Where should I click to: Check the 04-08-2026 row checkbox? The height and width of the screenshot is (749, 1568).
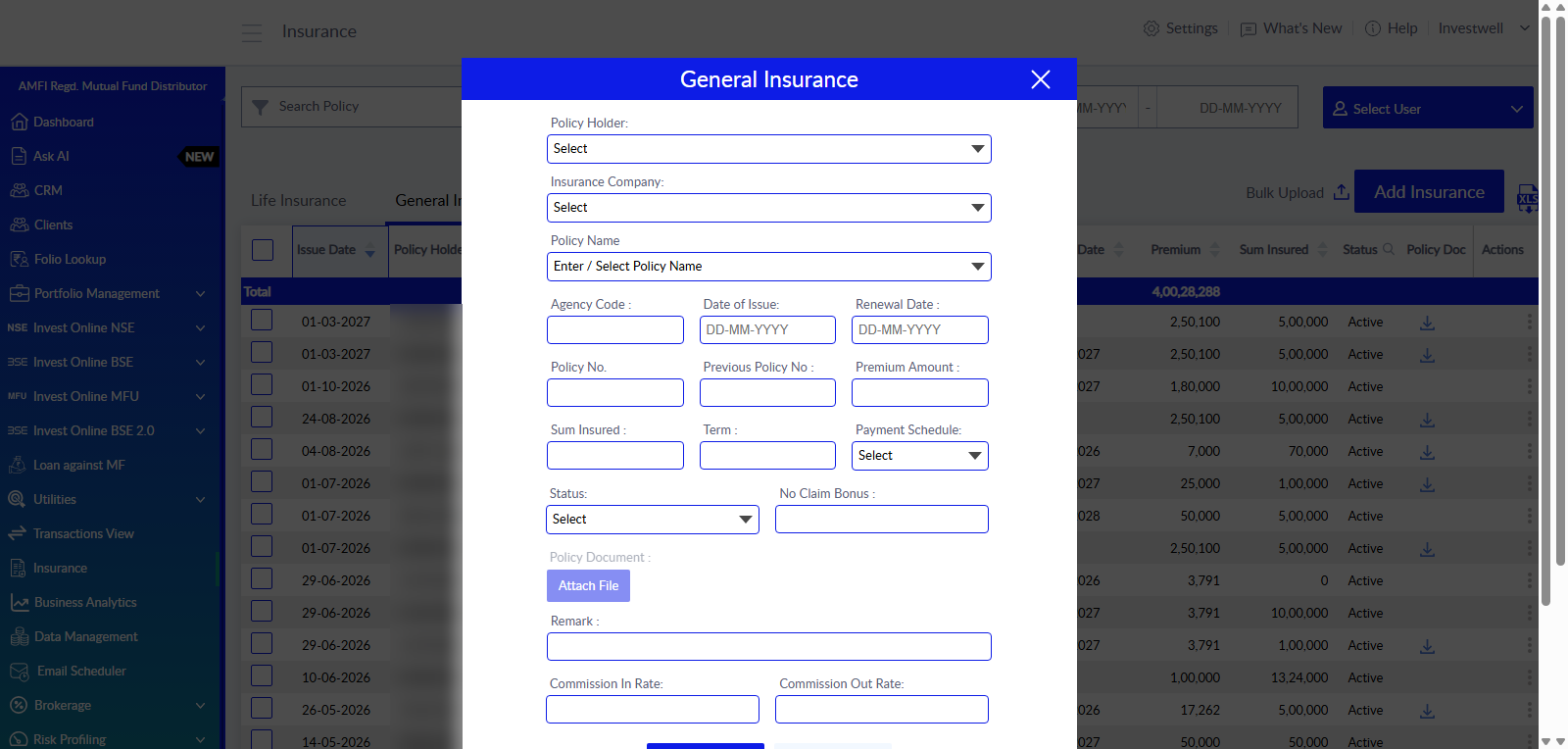pyautogui.click(x=262, y=450)
